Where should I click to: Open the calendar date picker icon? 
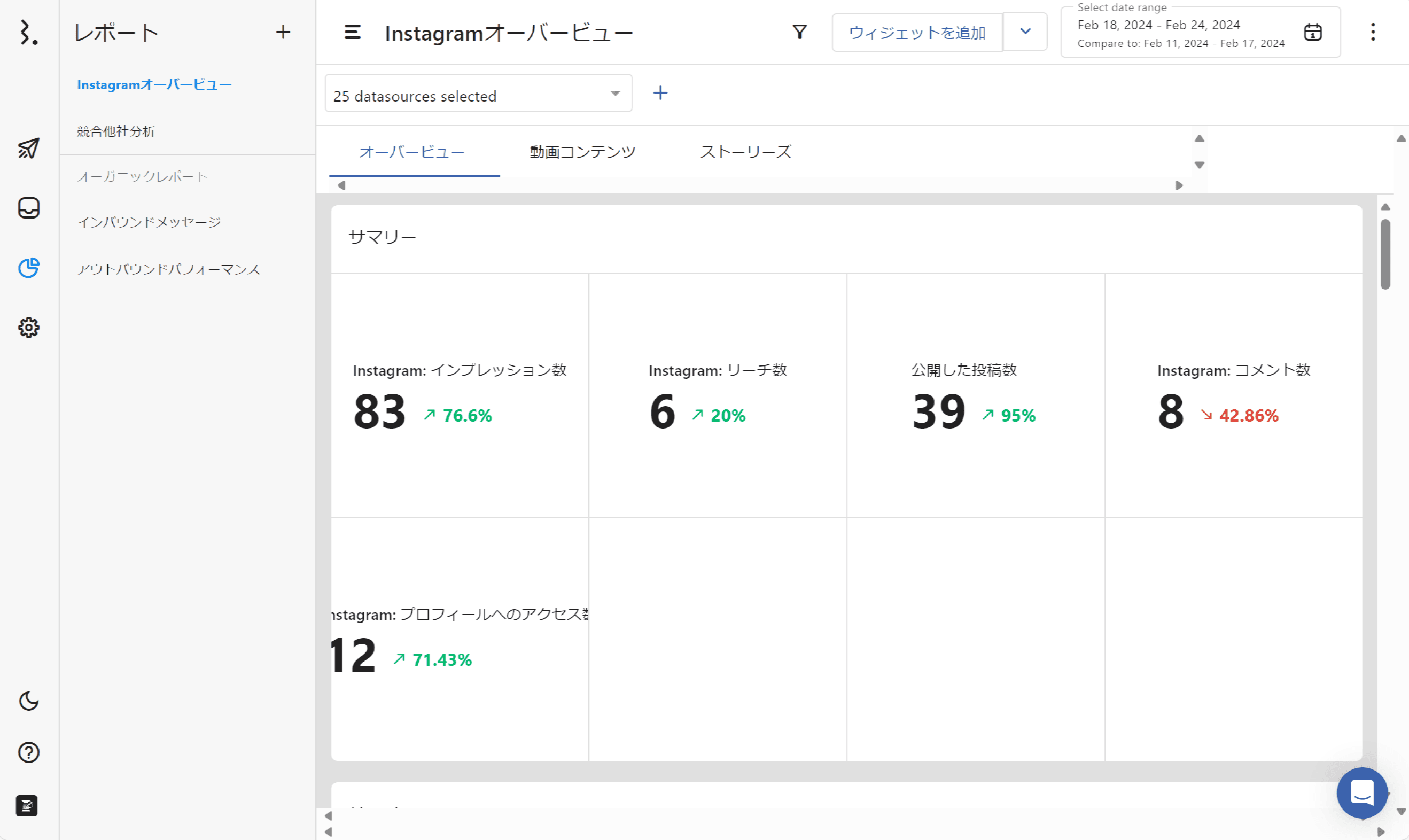coord(1312,32)
